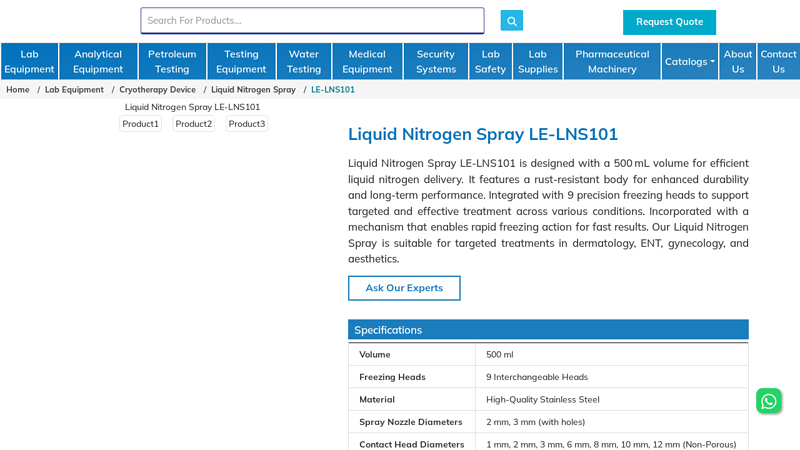
Task: Click High-Quality Stainless Steel value
Action: click(x=542, y=399)
